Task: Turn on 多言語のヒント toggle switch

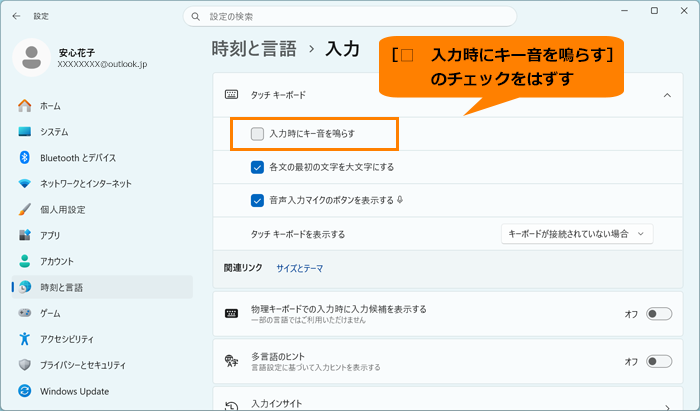Action: click(659, 361)
